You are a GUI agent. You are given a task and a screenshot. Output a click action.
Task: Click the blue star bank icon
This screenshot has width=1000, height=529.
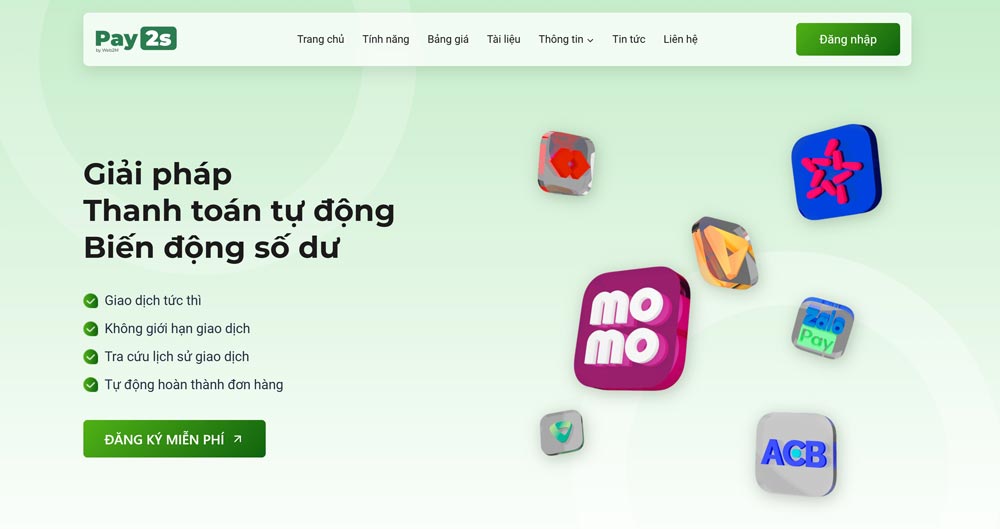[836, 172]
